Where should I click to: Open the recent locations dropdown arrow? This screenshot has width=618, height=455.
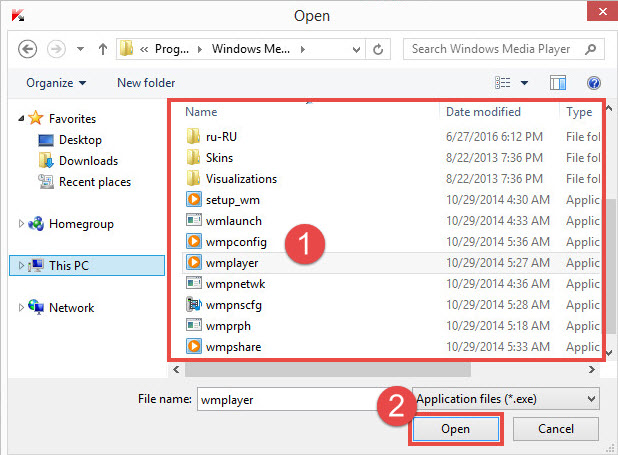pyautogui.click(x=80, y=49)
